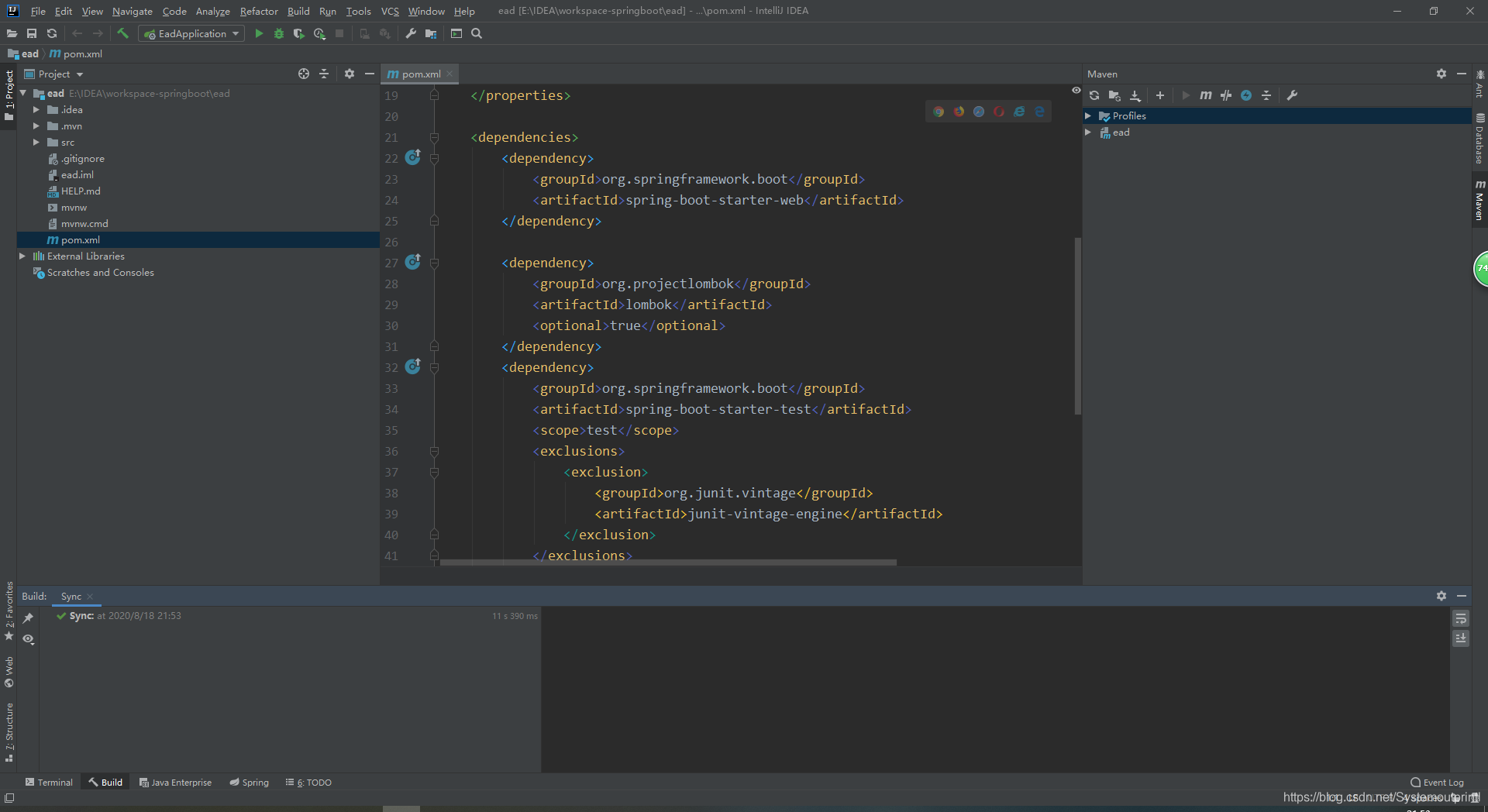Open the Event Log
The width and height of the screenshot is (1488, 812).
[1438, 783]
